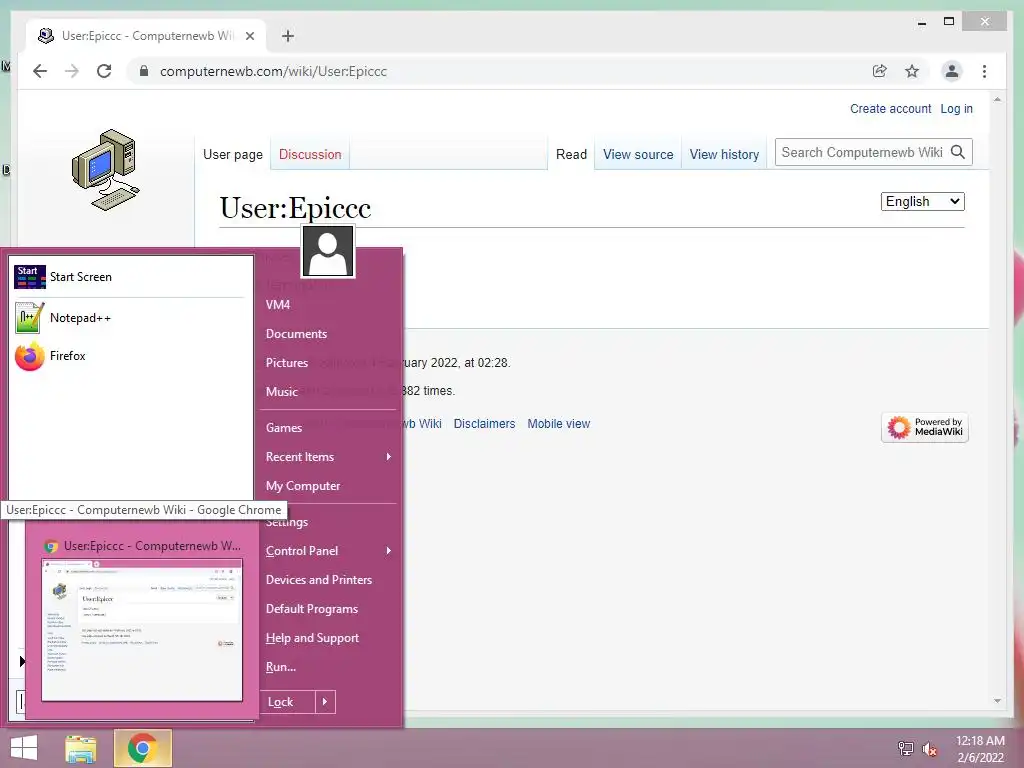
Task: Open Devices and Printers
Action: point(319,580)
